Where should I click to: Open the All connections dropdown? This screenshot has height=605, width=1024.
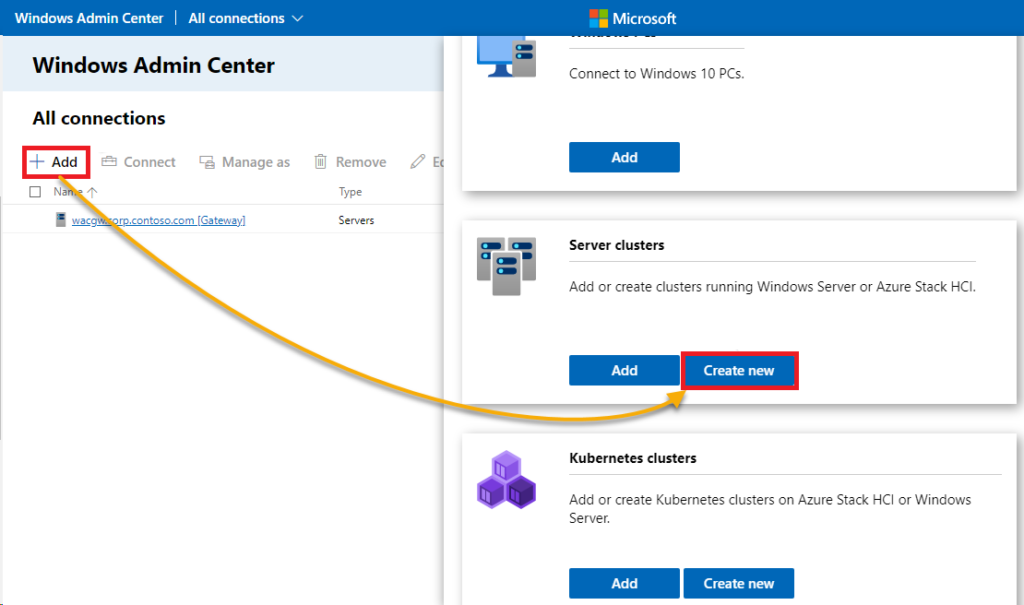245,17
